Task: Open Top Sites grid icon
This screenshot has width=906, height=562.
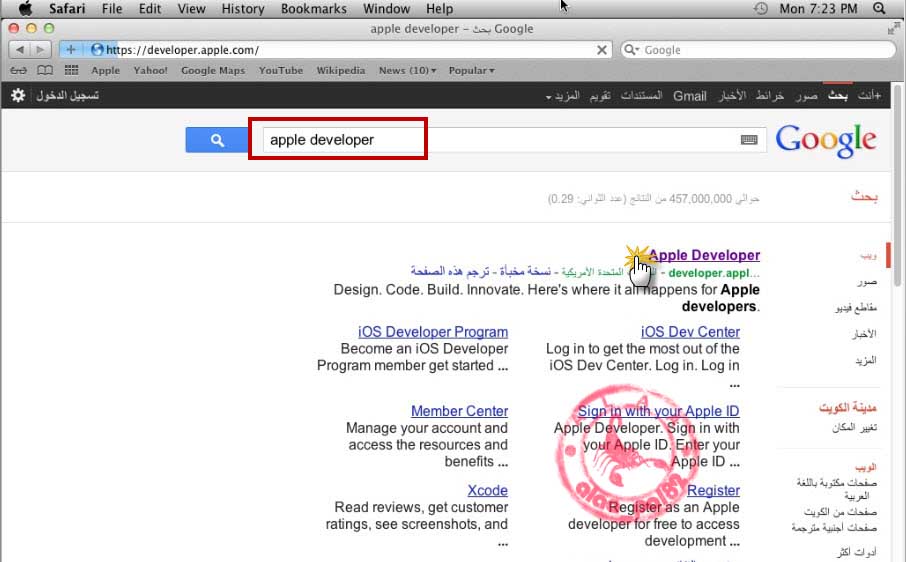Action: (71, 70)
